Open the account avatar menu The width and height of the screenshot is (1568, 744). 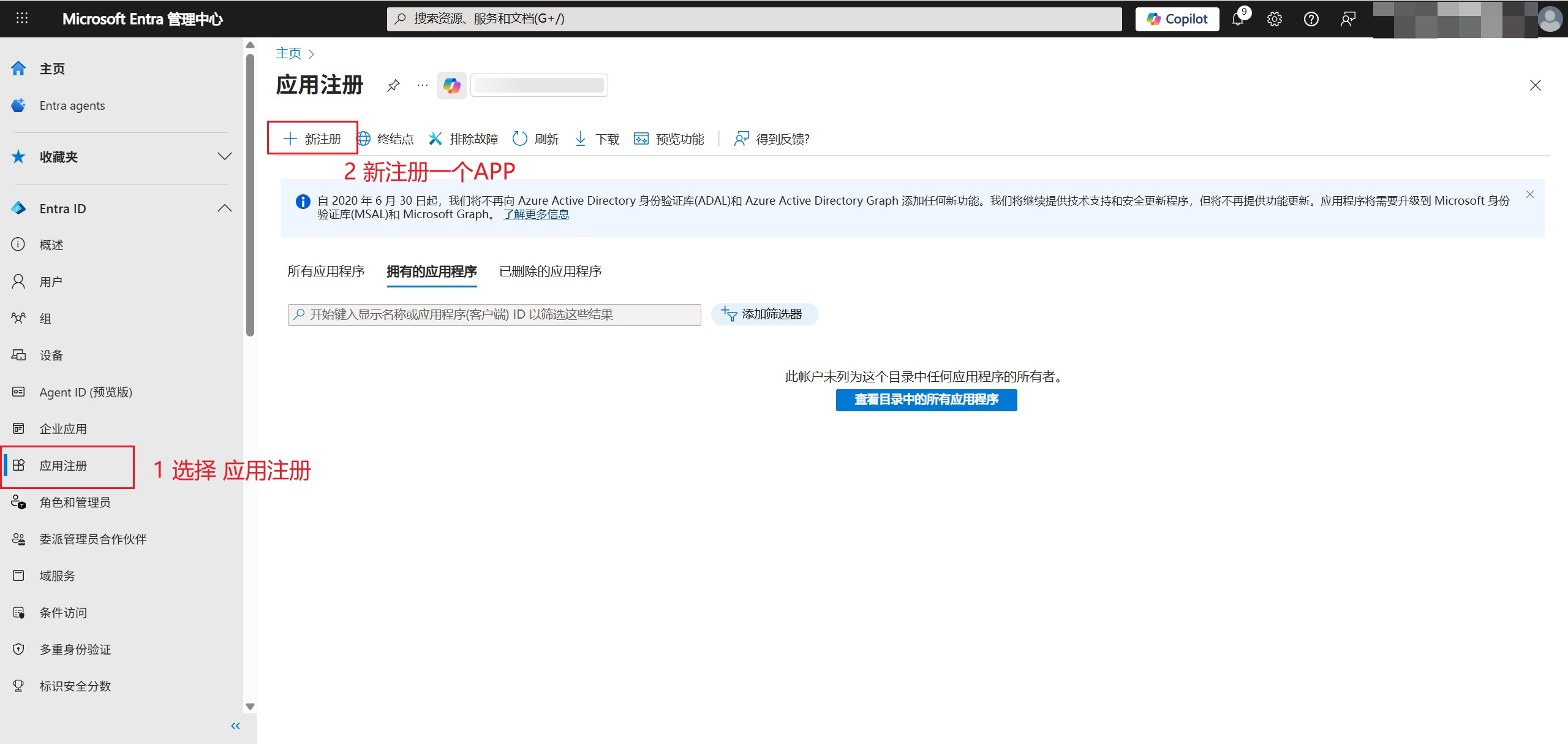tap(1550, 19)
